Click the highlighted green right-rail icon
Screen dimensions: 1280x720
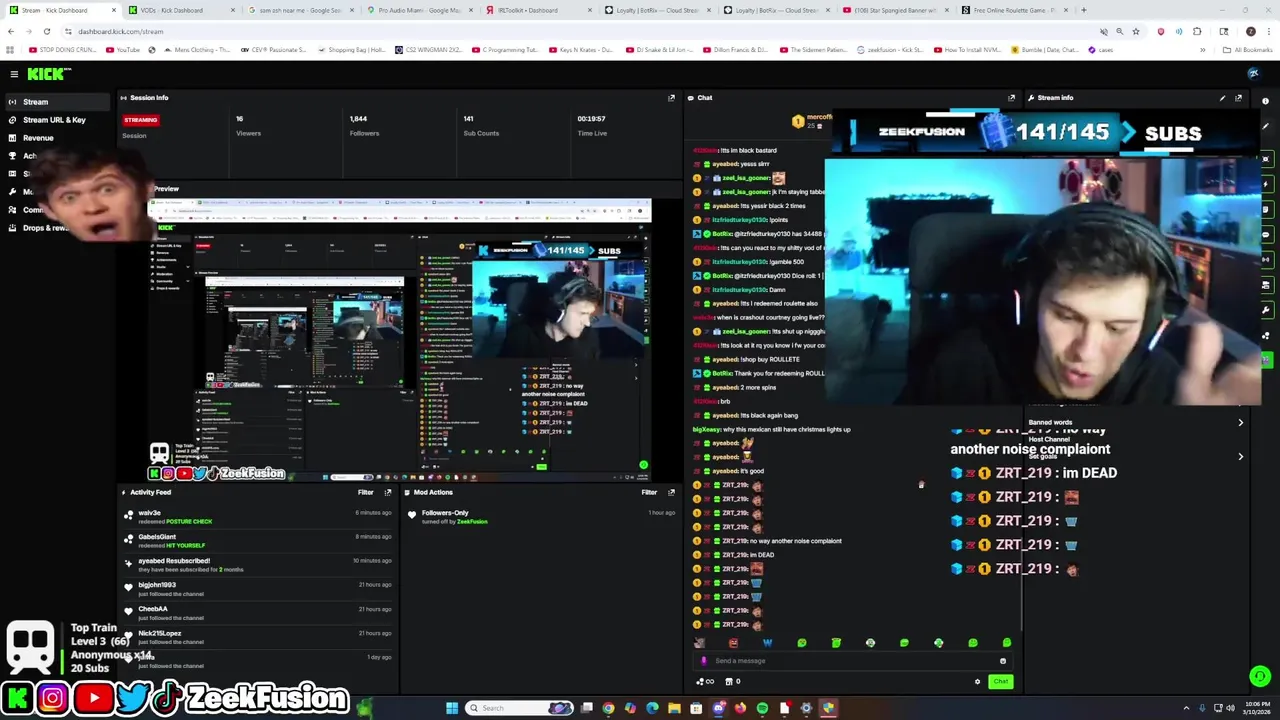pos(1266,360)
